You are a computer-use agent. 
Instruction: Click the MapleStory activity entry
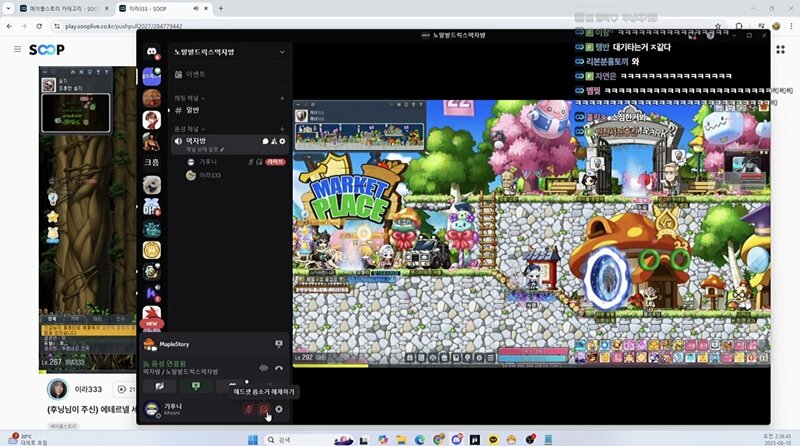(x=174, y=344)
